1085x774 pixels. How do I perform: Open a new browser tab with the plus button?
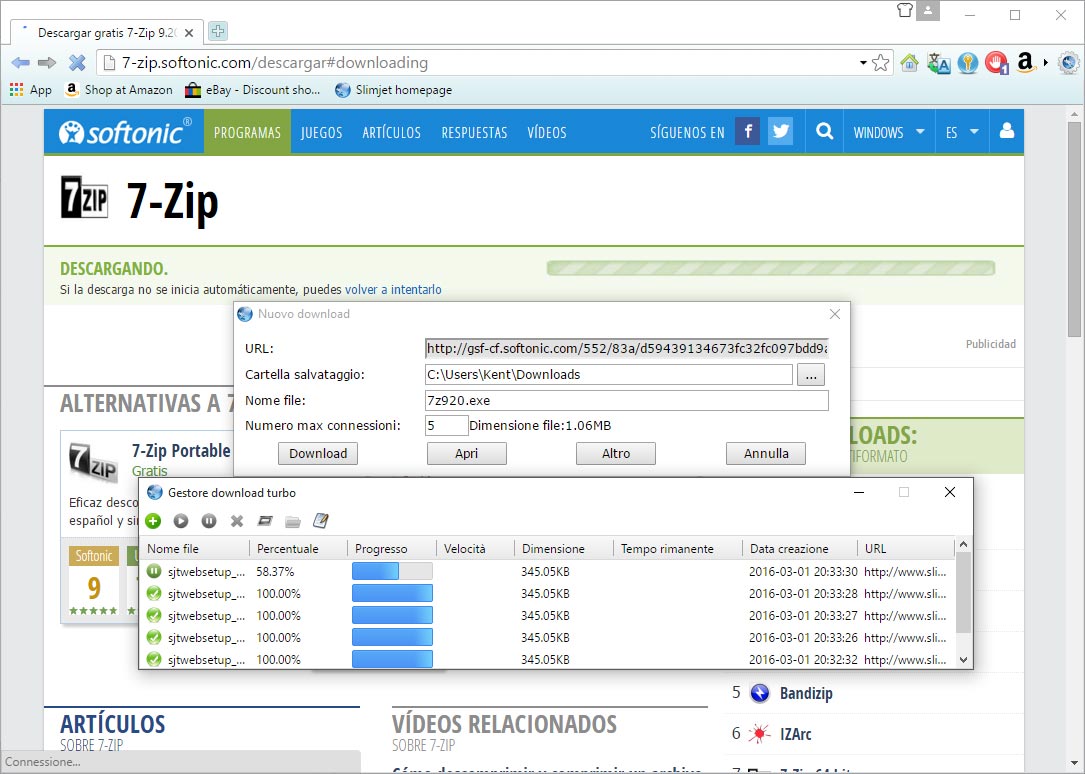tap(217, 31)
